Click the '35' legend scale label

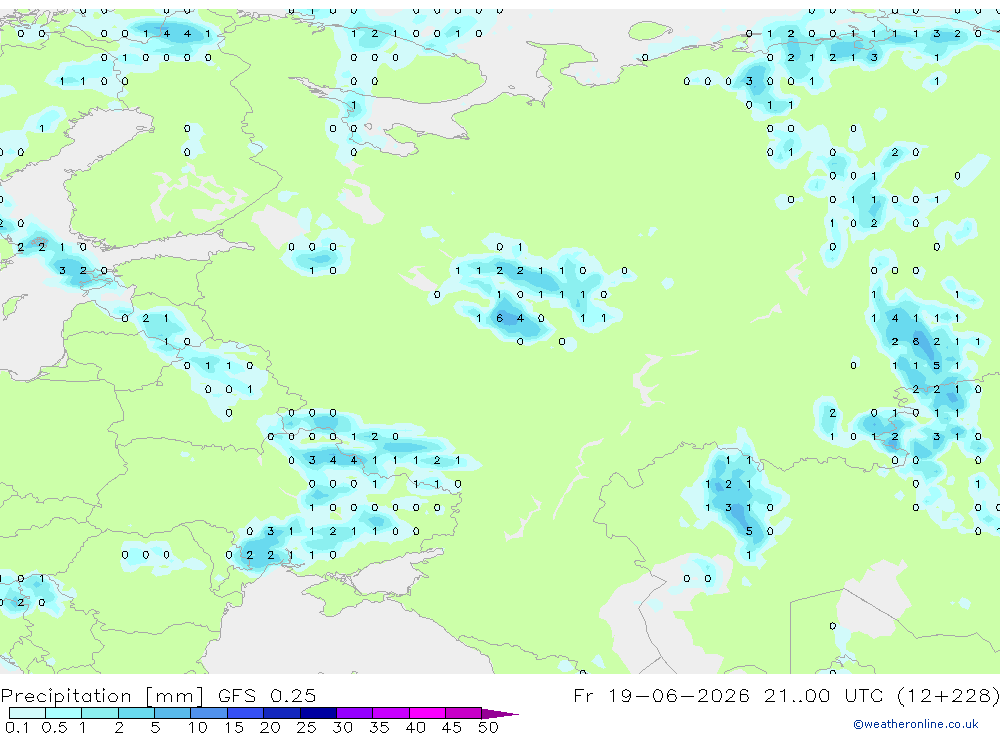[x=379, y=727]
